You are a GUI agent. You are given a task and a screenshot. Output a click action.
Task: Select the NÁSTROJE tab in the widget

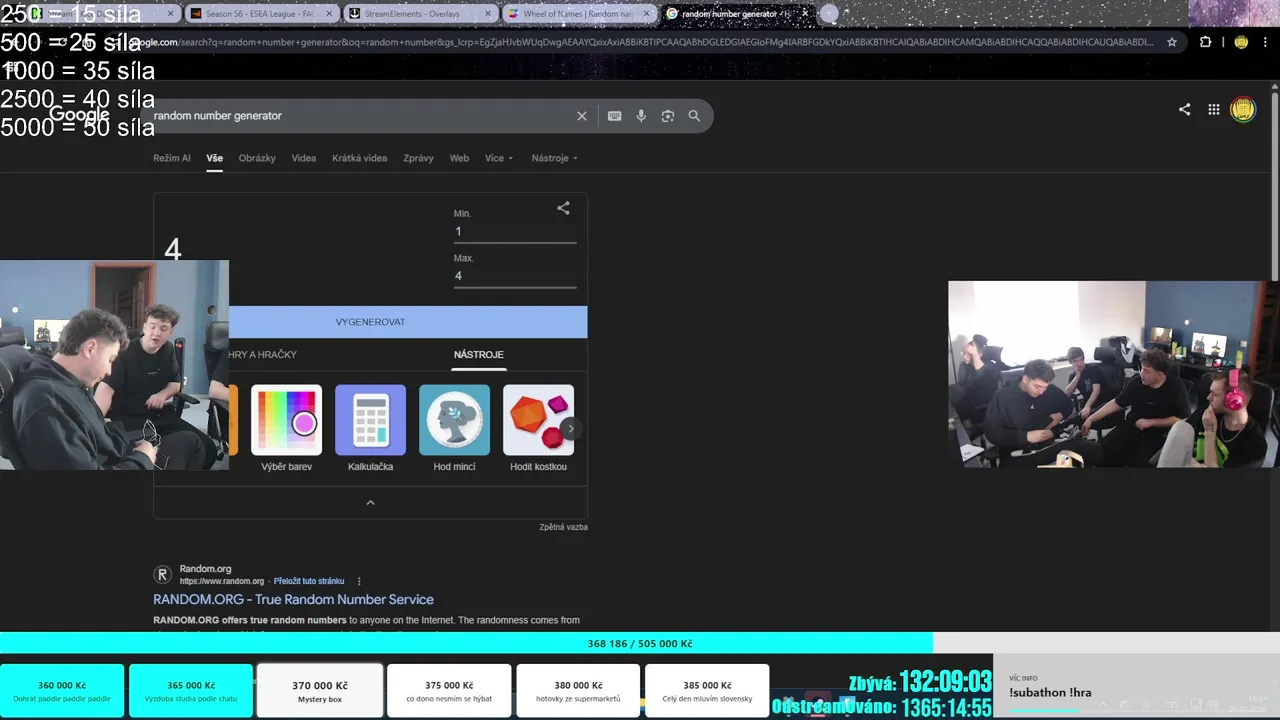479,355
